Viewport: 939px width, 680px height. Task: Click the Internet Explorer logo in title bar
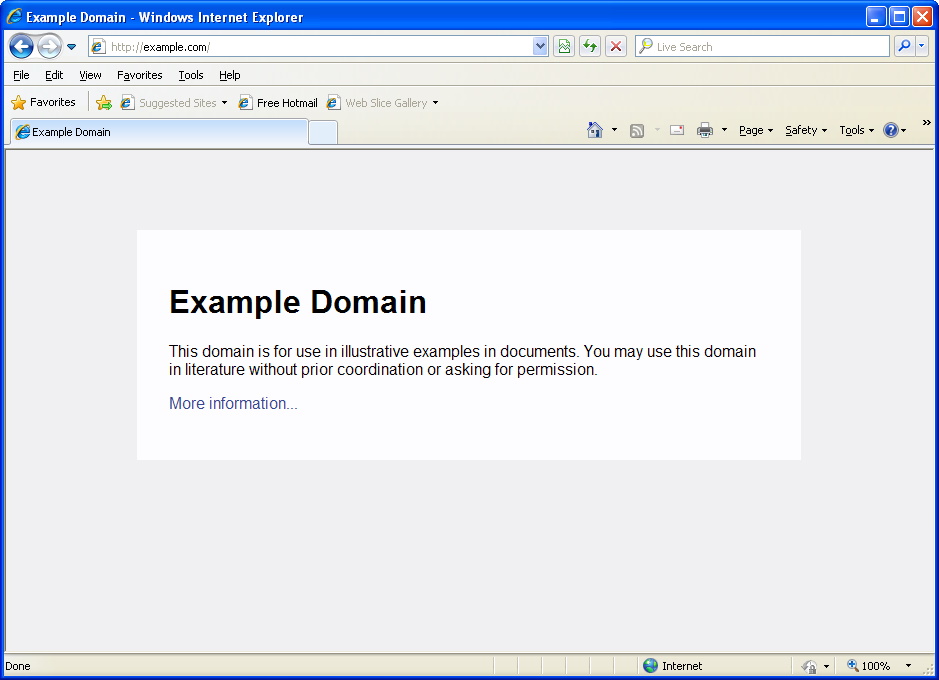tap(14, 16)
